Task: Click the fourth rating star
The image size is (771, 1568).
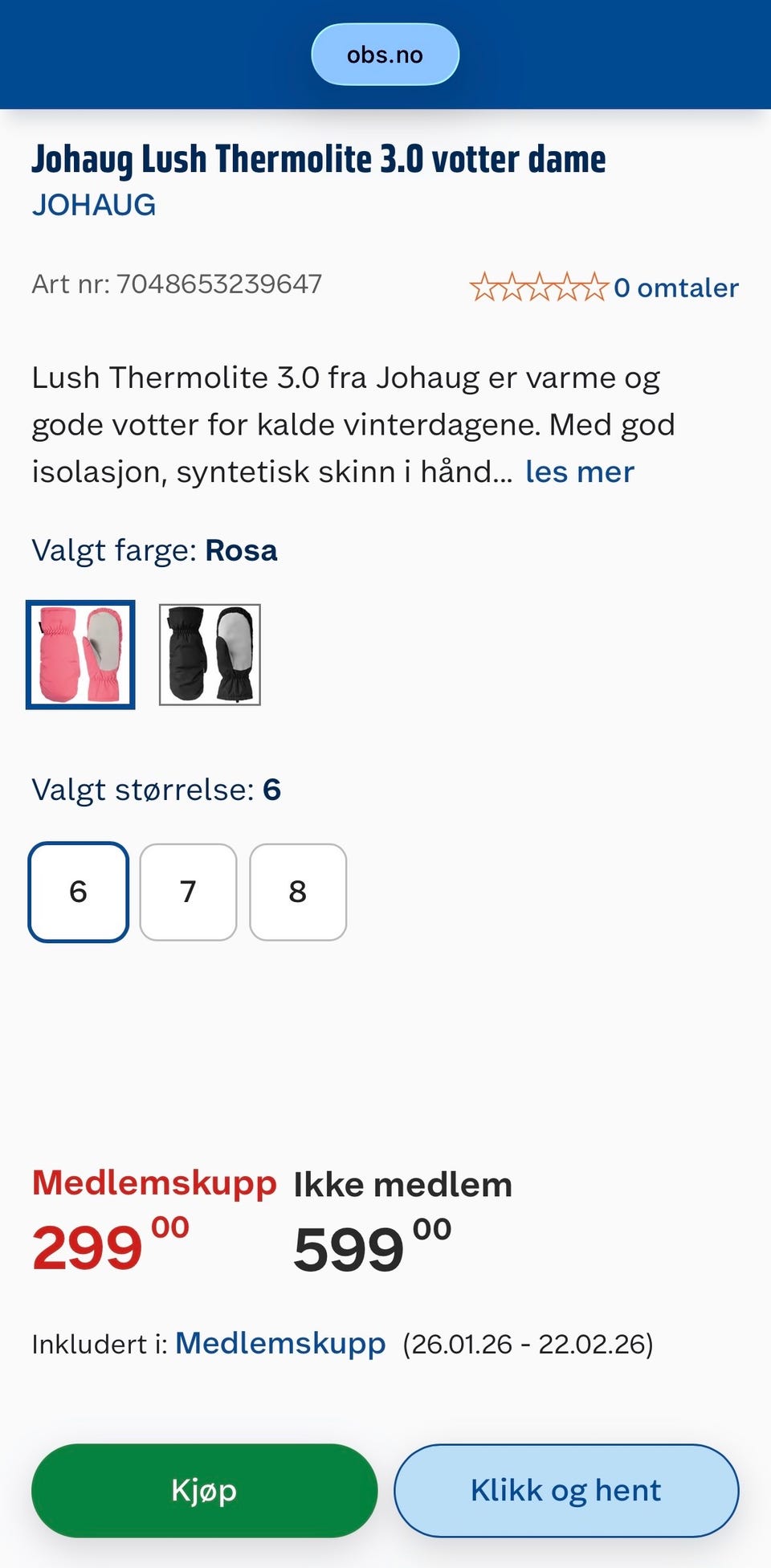Action: (567, 287)
